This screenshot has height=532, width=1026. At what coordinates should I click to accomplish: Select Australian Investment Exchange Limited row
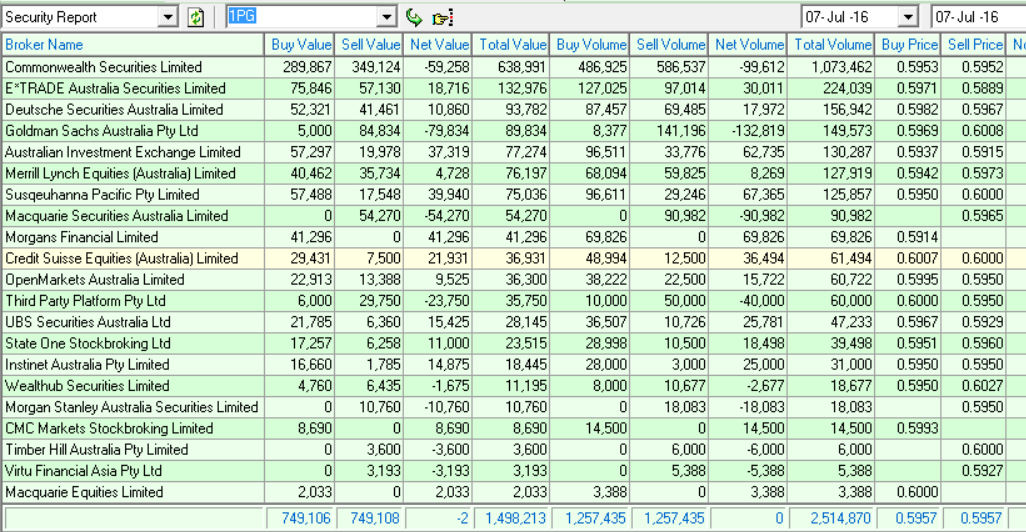pyautogui.click(x=513, y=152)
